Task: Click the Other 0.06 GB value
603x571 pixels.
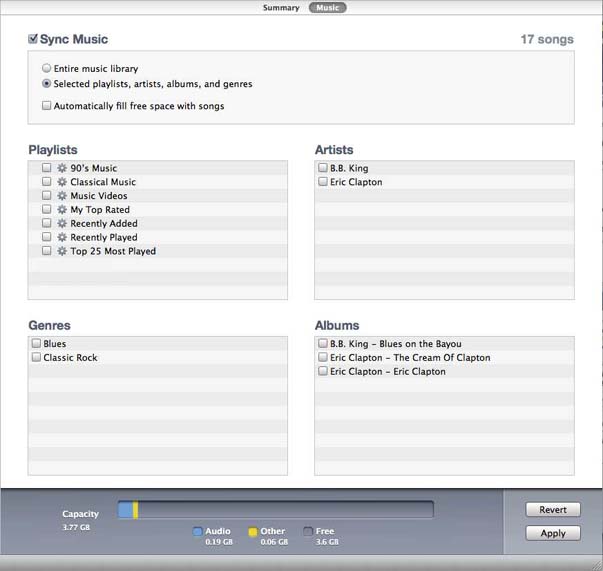Action: coord(274,542)
